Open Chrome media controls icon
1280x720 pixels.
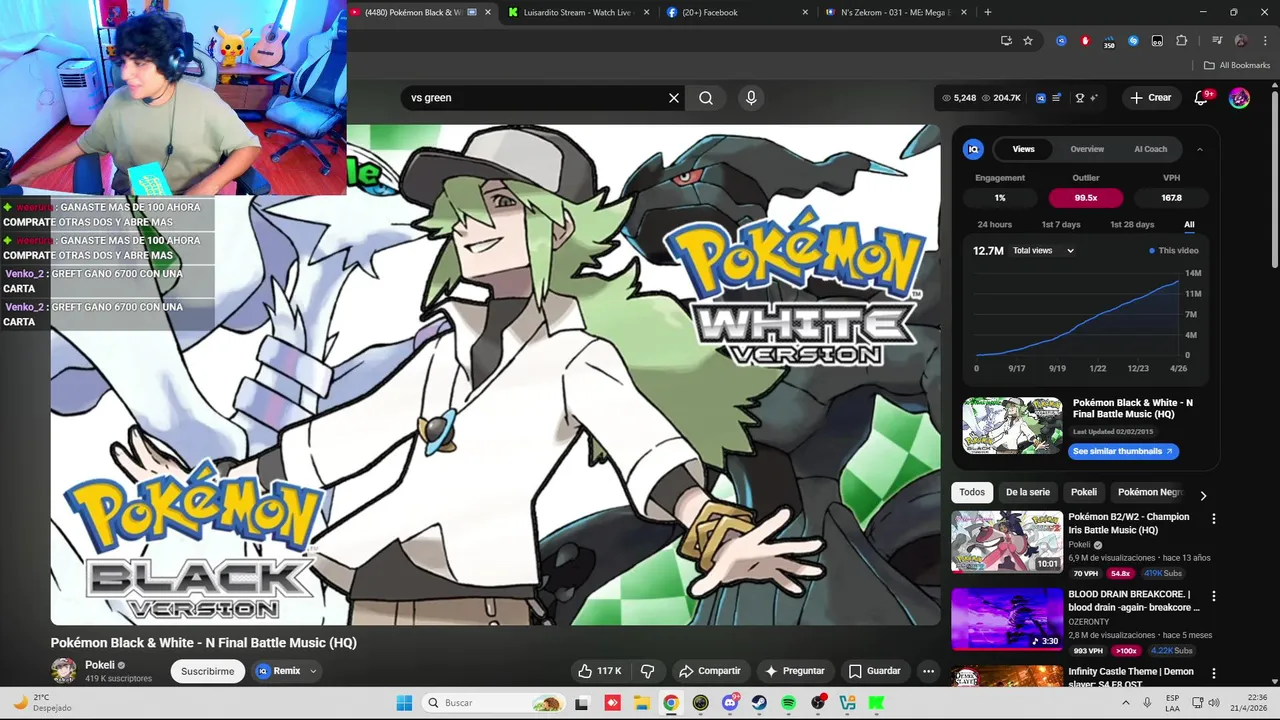1217,41
